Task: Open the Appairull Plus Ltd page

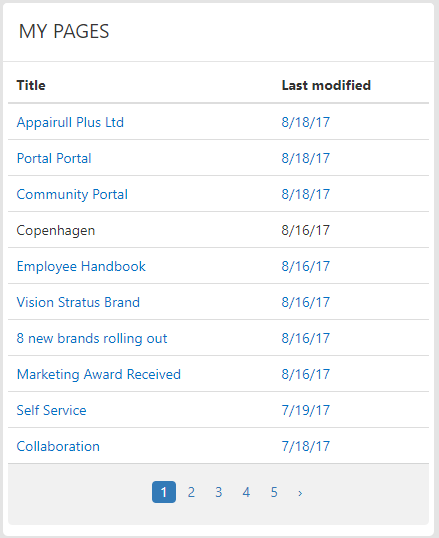Action: point(70,122)
